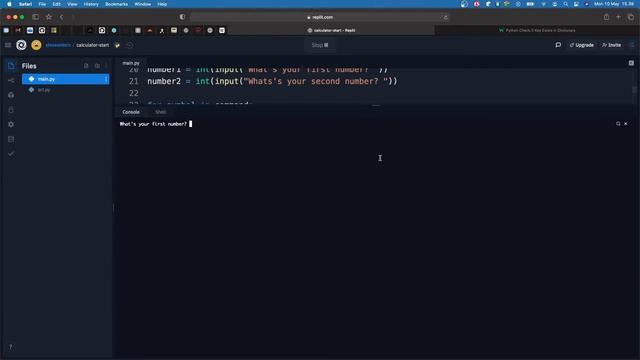Go back with the Safari back arrow
This screenshot has width=640, height=360.
(62, 17)
